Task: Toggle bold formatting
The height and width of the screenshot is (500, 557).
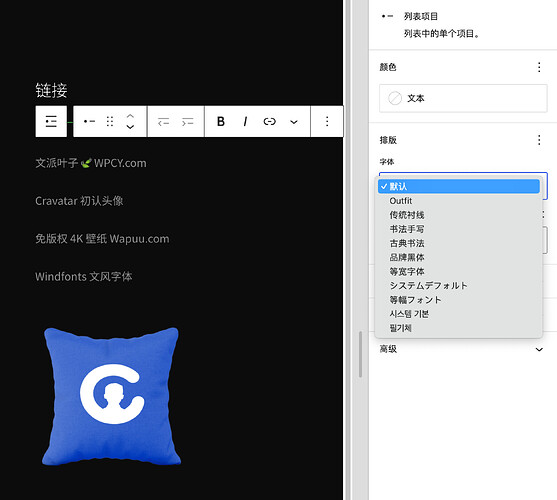Action: click(x=221, y=121)
